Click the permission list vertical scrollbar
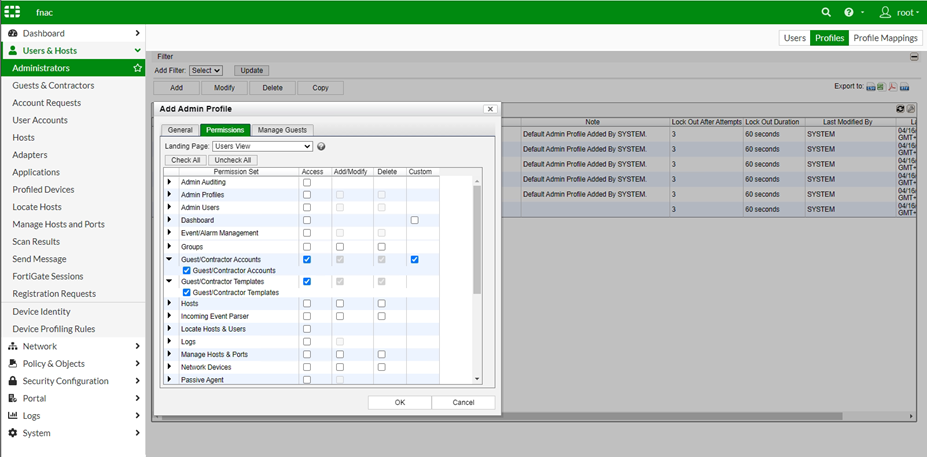Viewport: 927px width, 457px height. click(x=477, y=240)
